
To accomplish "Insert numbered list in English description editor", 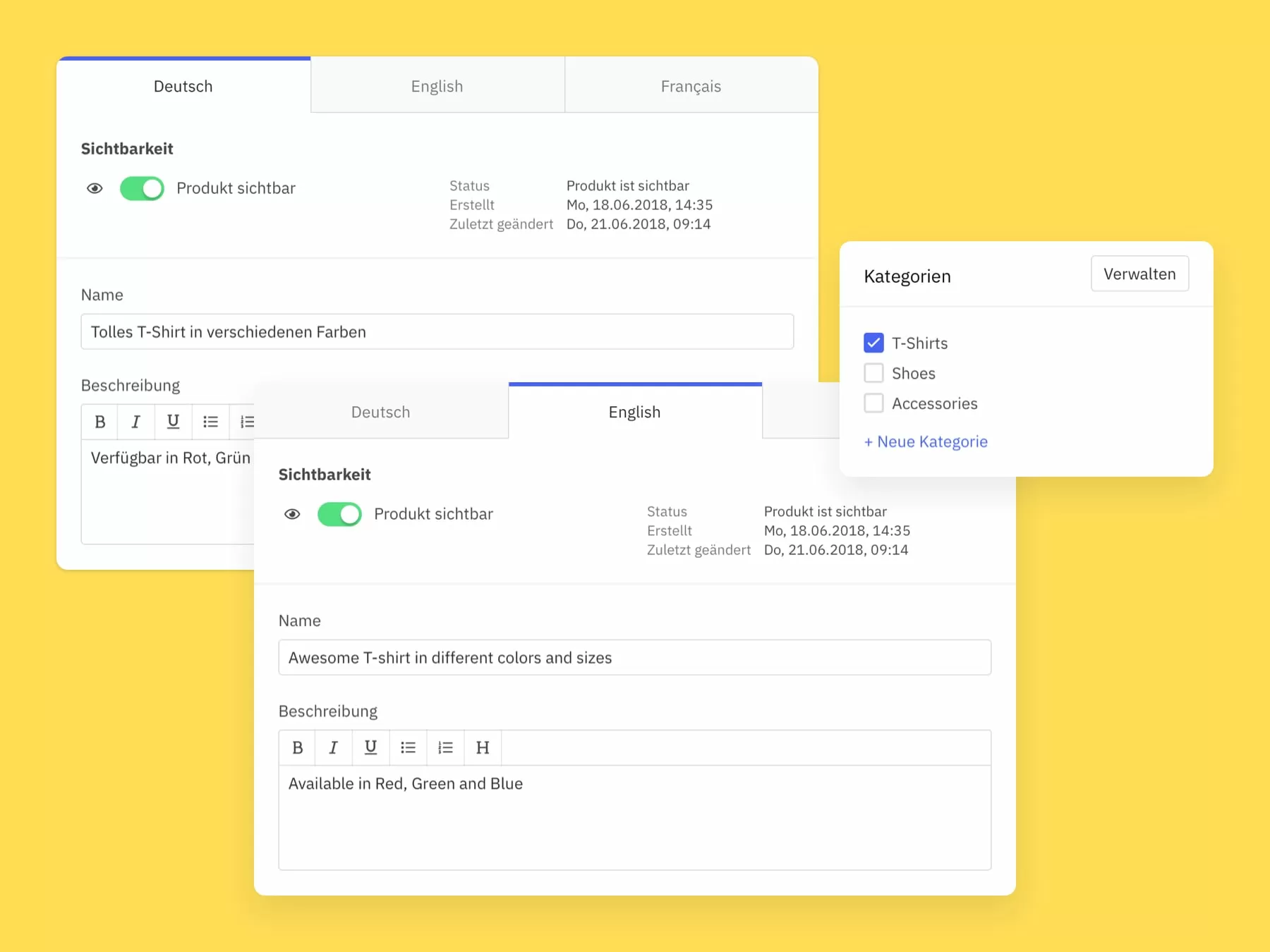I will pos(445,747).
